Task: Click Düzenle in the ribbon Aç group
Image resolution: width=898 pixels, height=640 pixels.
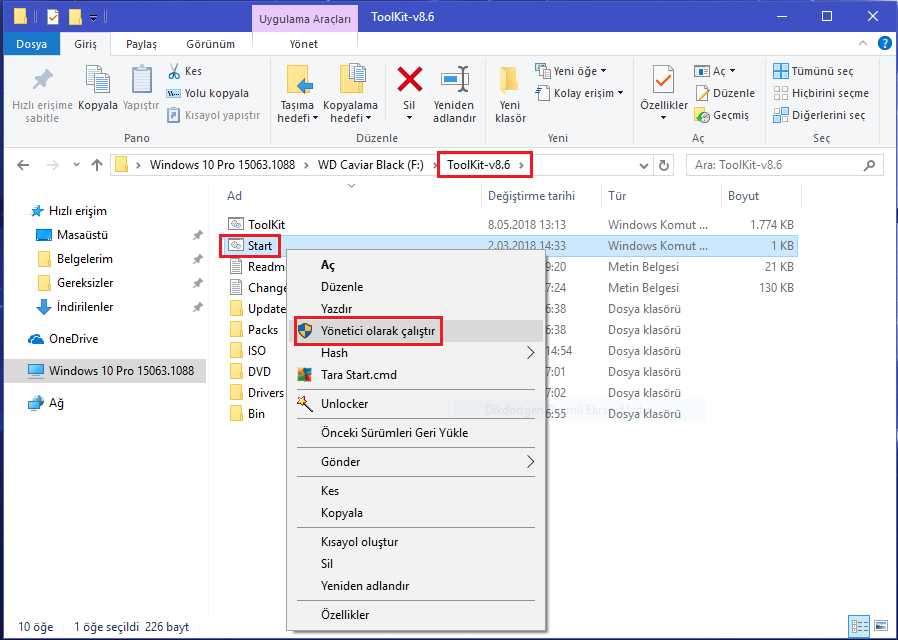Action: (x=724, y=93)
